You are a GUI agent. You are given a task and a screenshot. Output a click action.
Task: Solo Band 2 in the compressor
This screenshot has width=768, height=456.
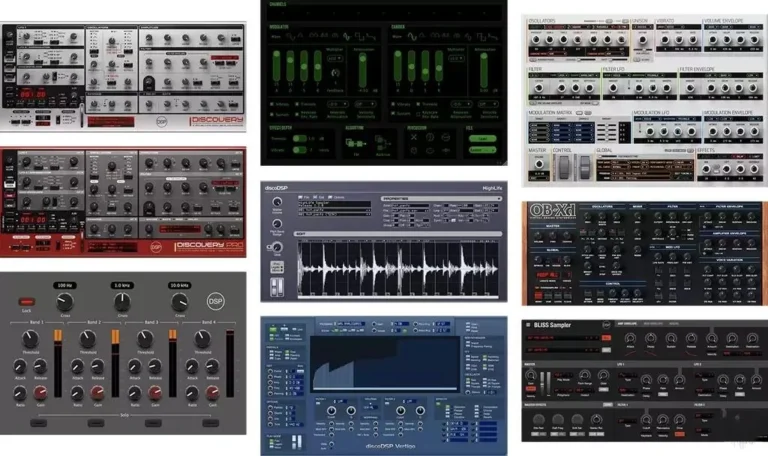click(96, 423)
